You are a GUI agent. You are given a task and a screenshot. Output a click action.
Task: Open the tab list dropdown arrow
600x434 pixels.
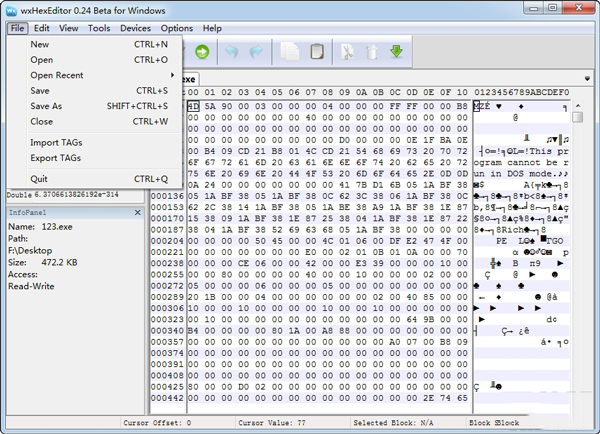pos(587,79)
